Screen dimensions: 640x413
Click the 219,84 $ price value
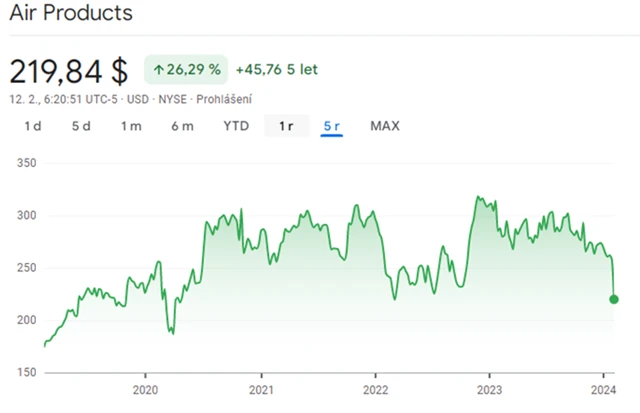click(x=69, y=71)
